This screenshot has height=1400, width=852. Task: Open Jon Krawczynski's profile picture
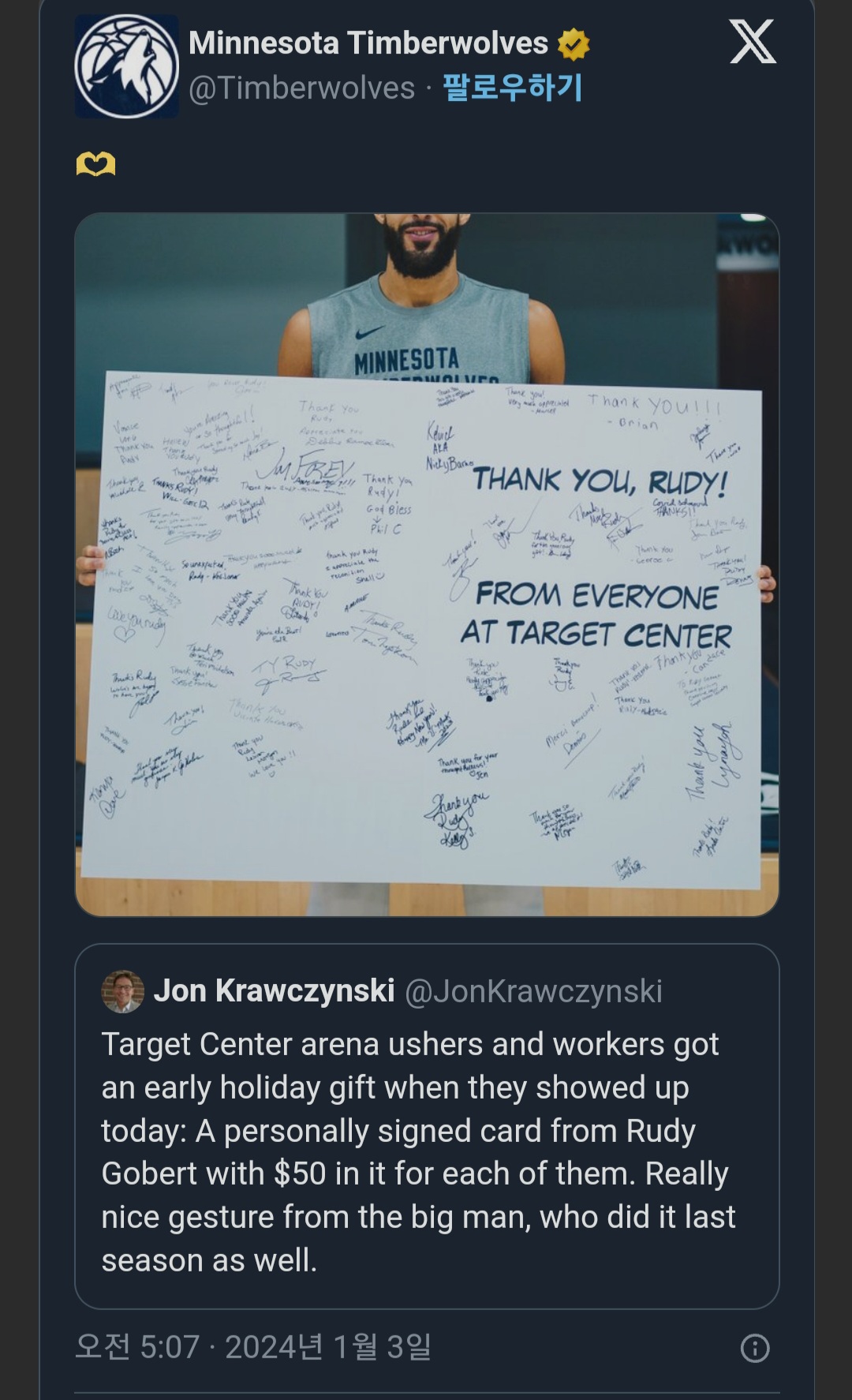123,991
